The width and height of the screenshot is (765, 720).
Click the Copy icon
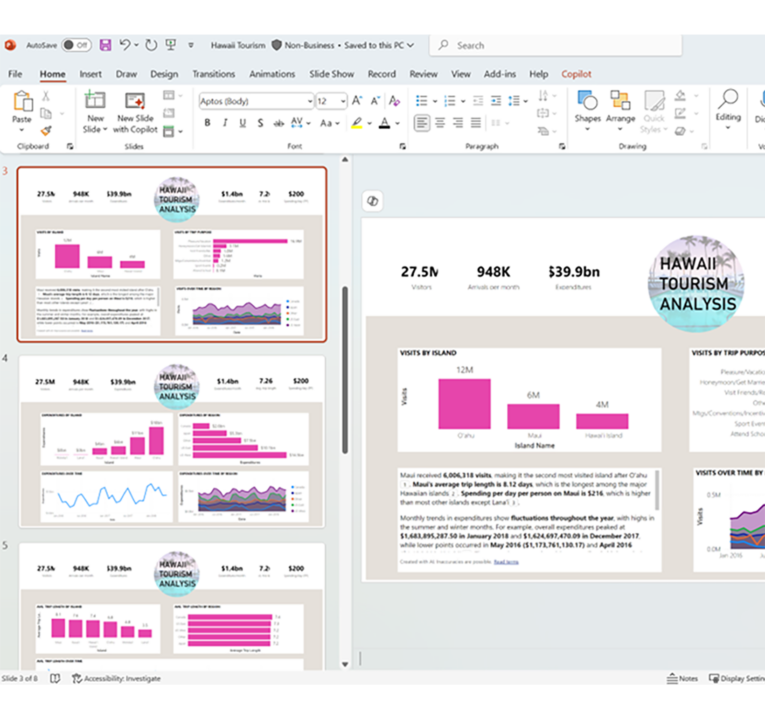(x=46, y=114)
